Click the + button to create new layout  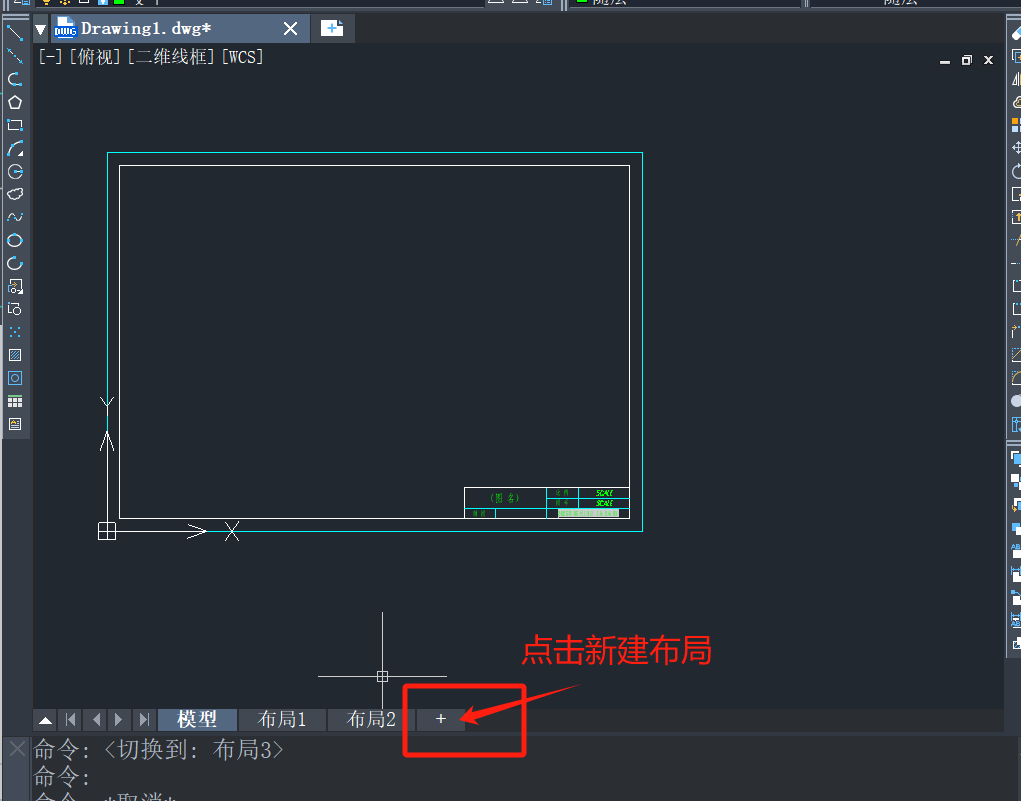[441, 719]
